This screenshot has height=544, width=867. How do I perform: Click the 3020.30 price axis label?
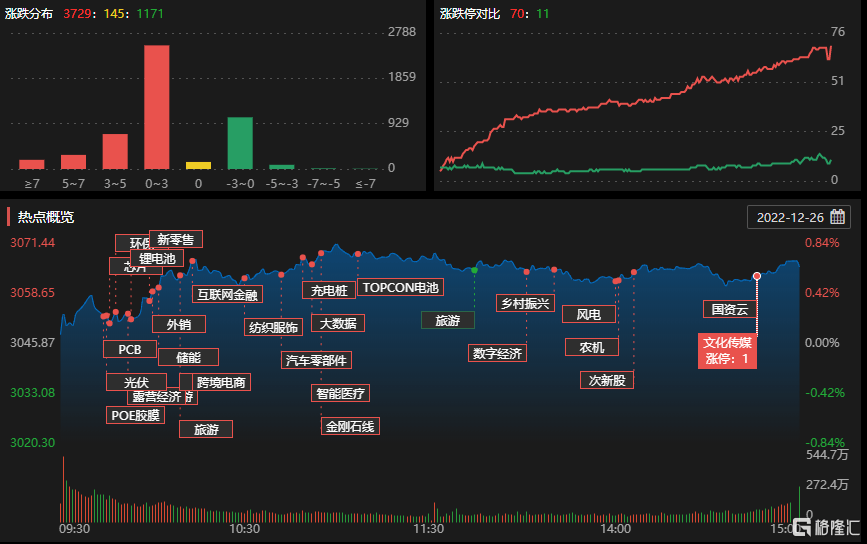point(33,443)
